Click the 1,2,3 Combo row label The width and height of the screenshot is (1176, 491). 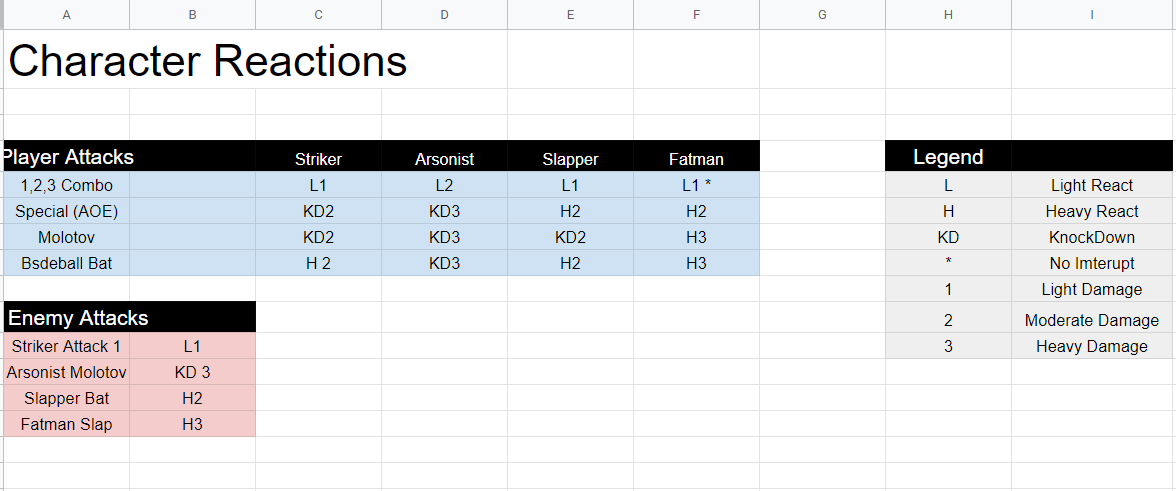pyautogui.click(x=66, y=185)
